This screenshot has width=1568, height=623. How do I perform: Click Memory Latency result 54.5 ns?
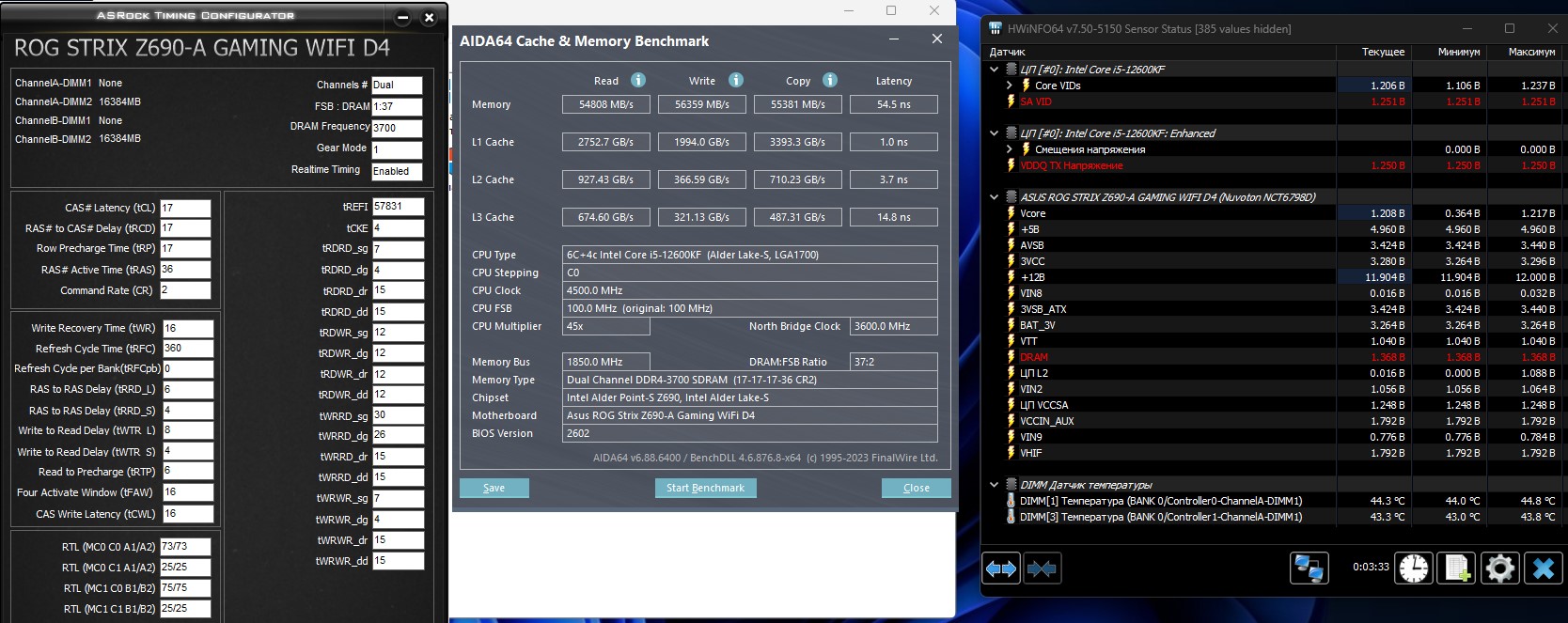coord(894,104)
